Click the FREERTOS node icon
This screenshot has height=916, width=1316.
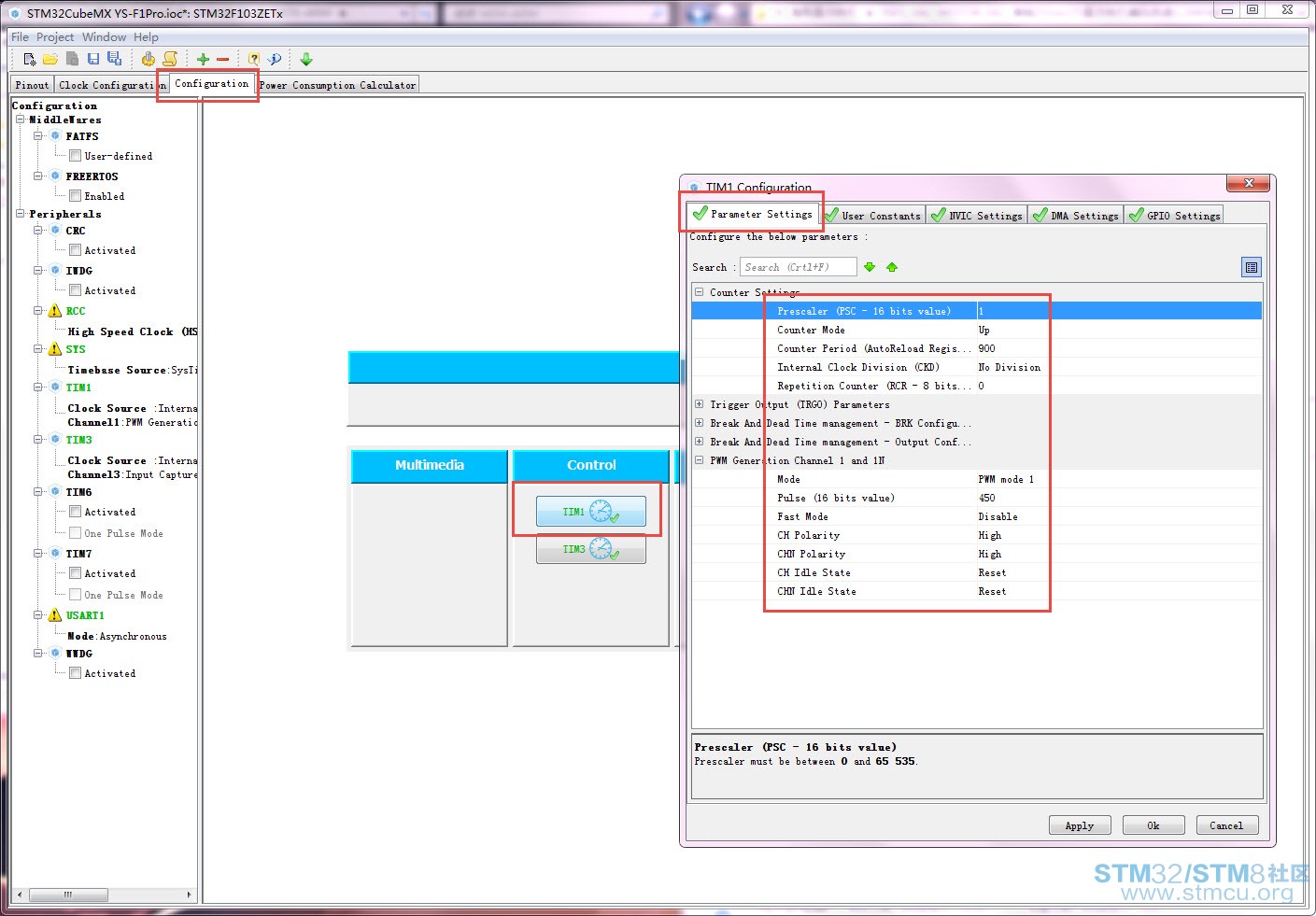coord(55,176)
